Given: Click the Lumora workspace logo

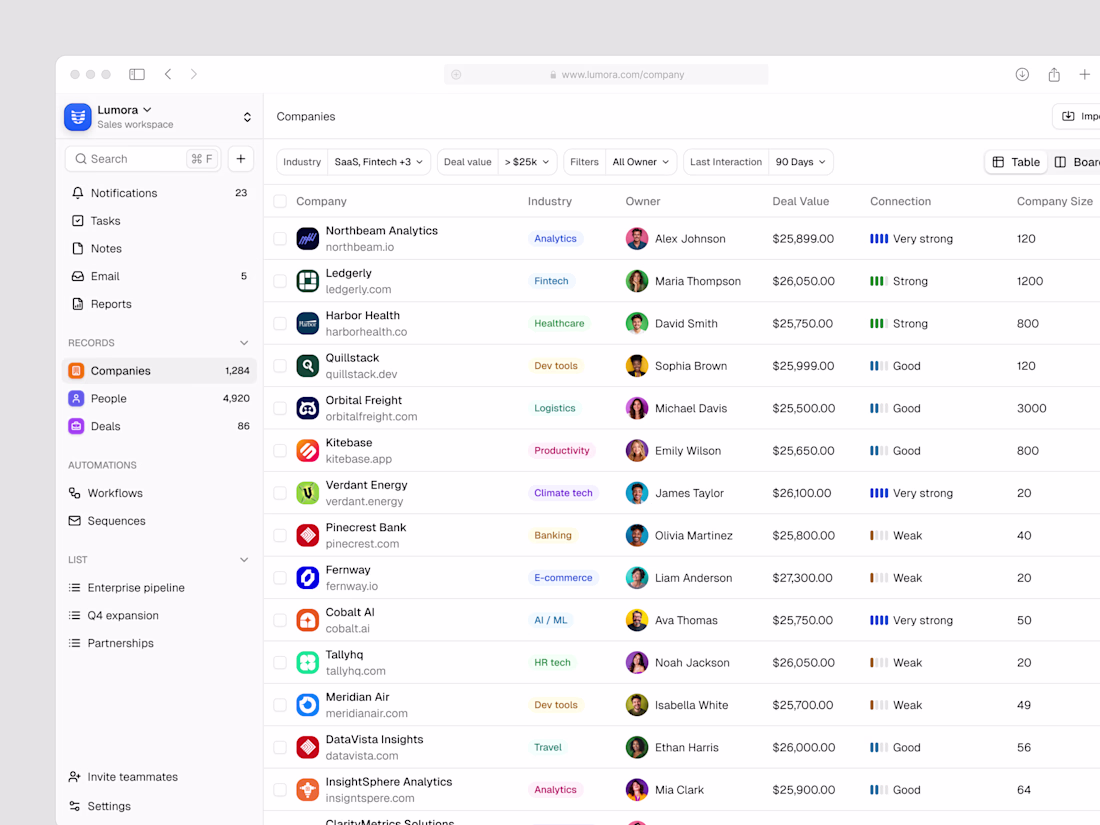Looking at the screenshot, I should pyautogui.click(x=78, y=117).
